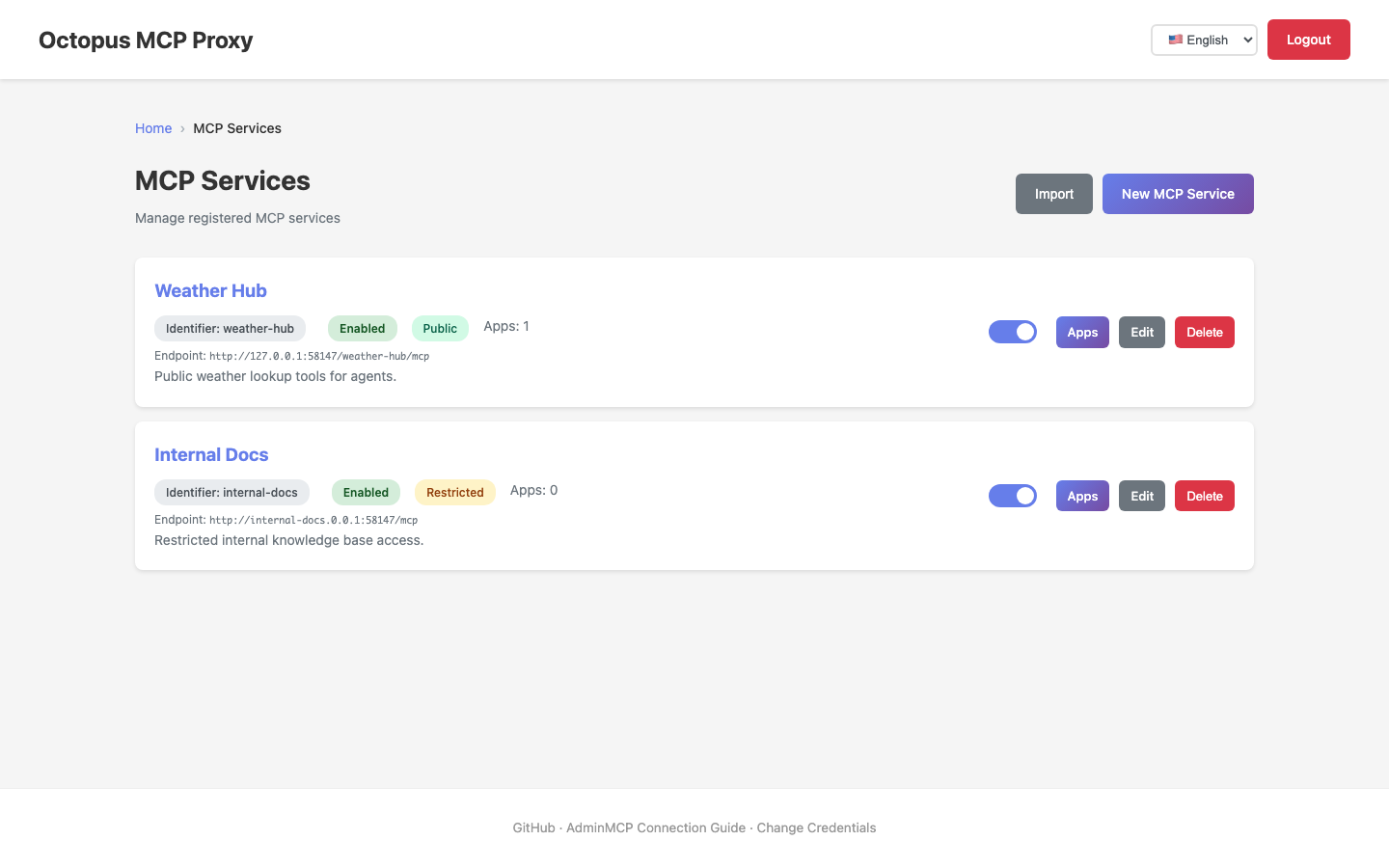Image resolution: width=1389 pixels, height=868 pixels.
Task: Edit the Internal Docs service
Action: click(1142, 496)
